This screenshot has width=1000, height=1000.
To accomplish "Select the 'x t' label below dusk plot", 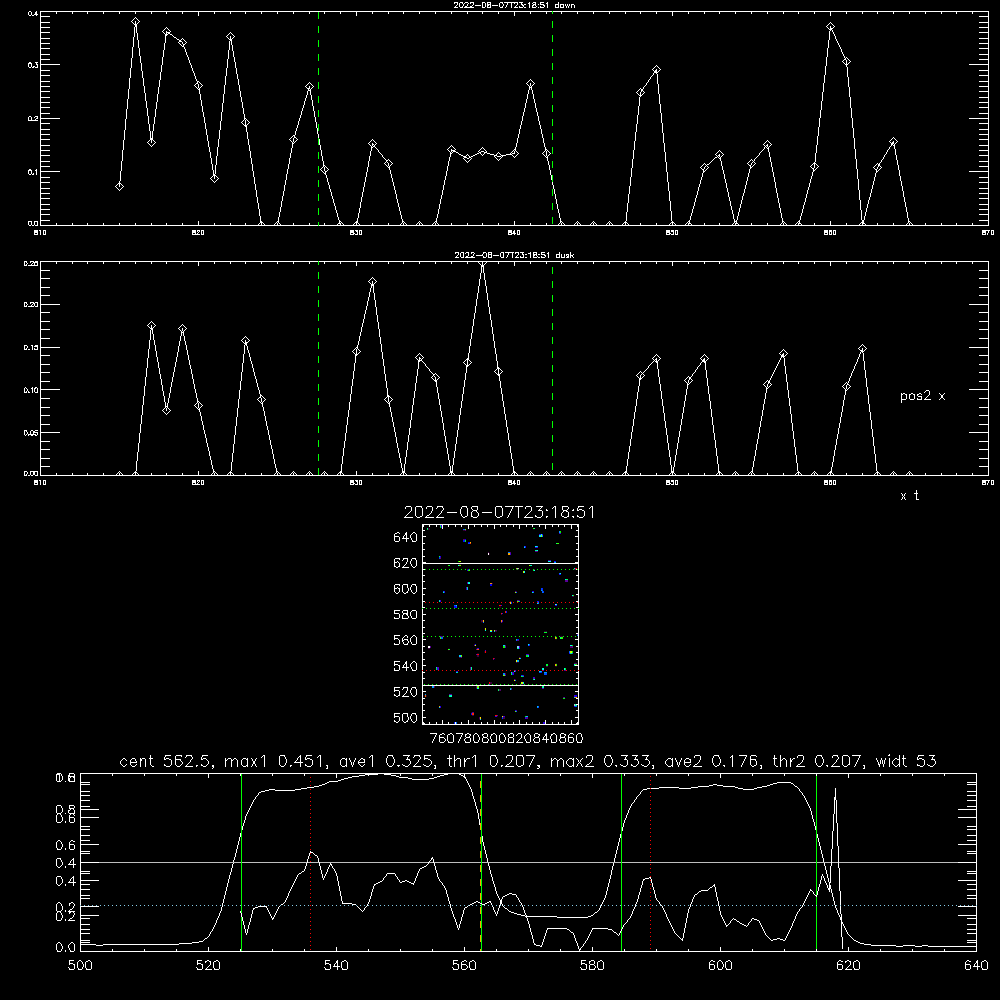I will pos(909,496).
